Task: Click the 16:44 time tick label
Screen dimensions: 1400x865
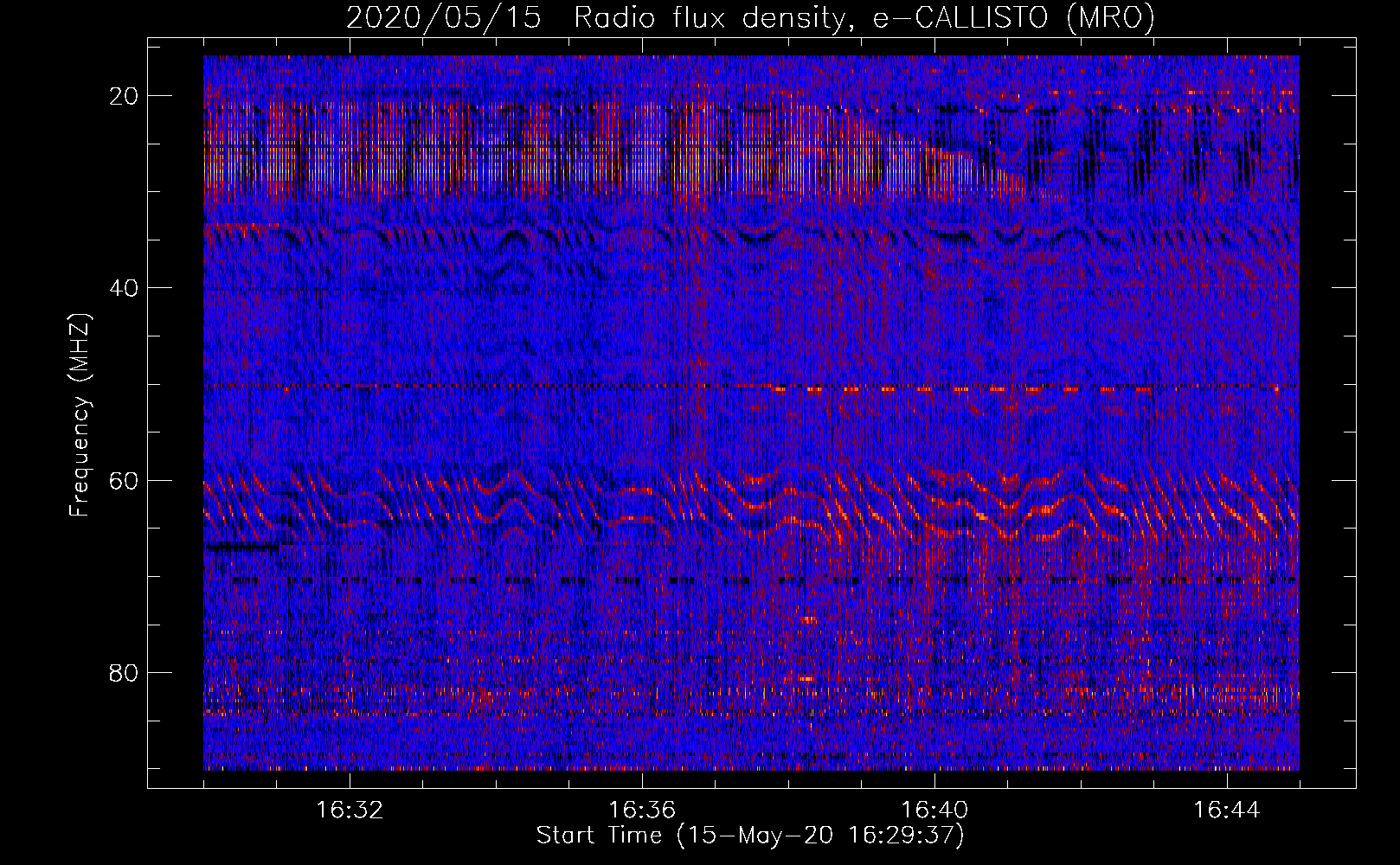Action: pyautogui.click(x=1227, y=811)
